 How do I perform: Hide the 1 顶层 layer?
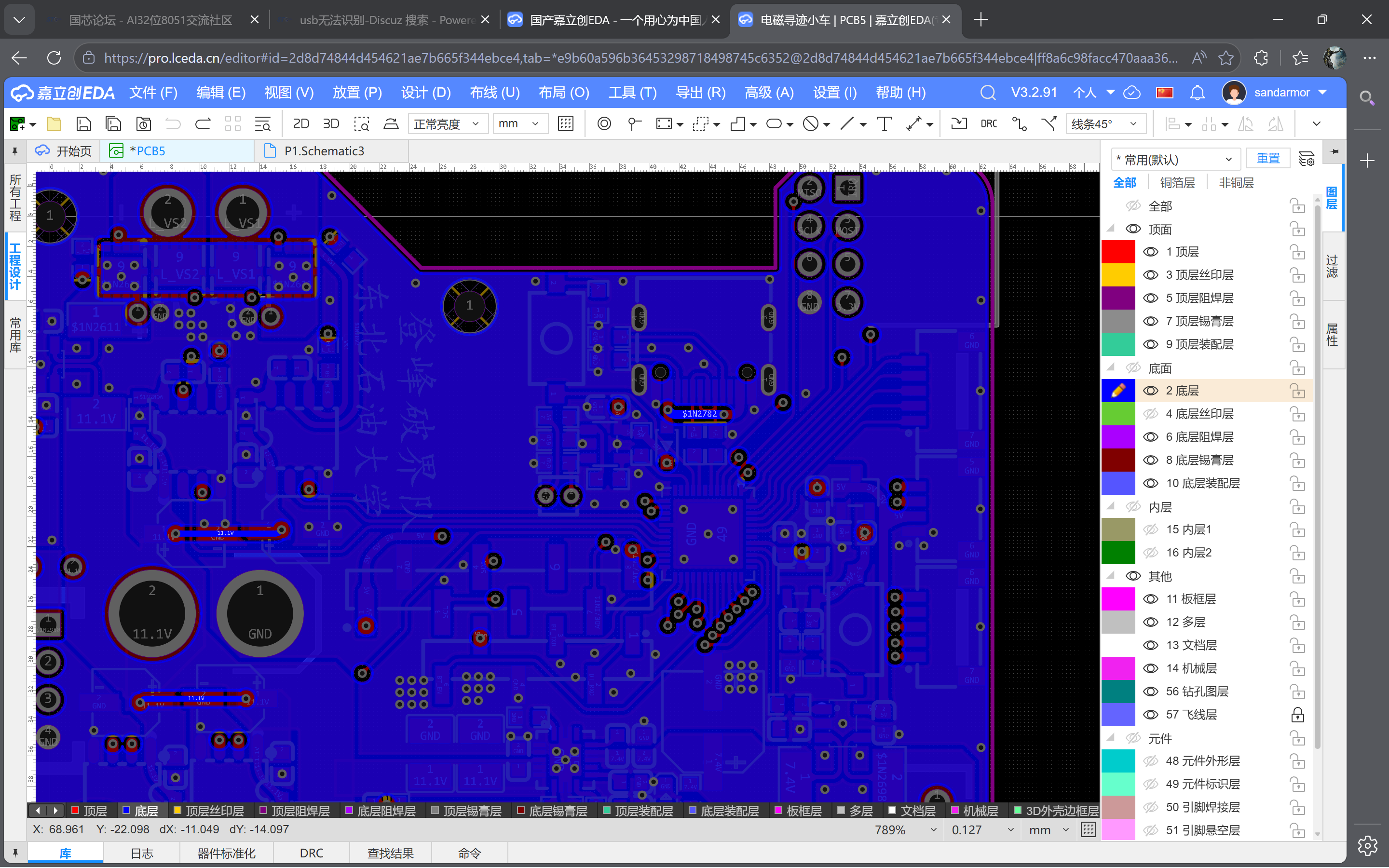pyautogui.click(x=1151, y=251)
